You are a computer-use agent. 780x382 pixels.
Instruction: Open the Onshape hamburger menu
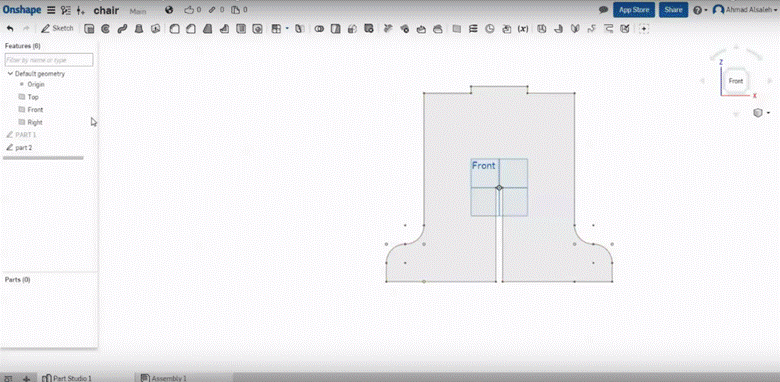point(51,10)
